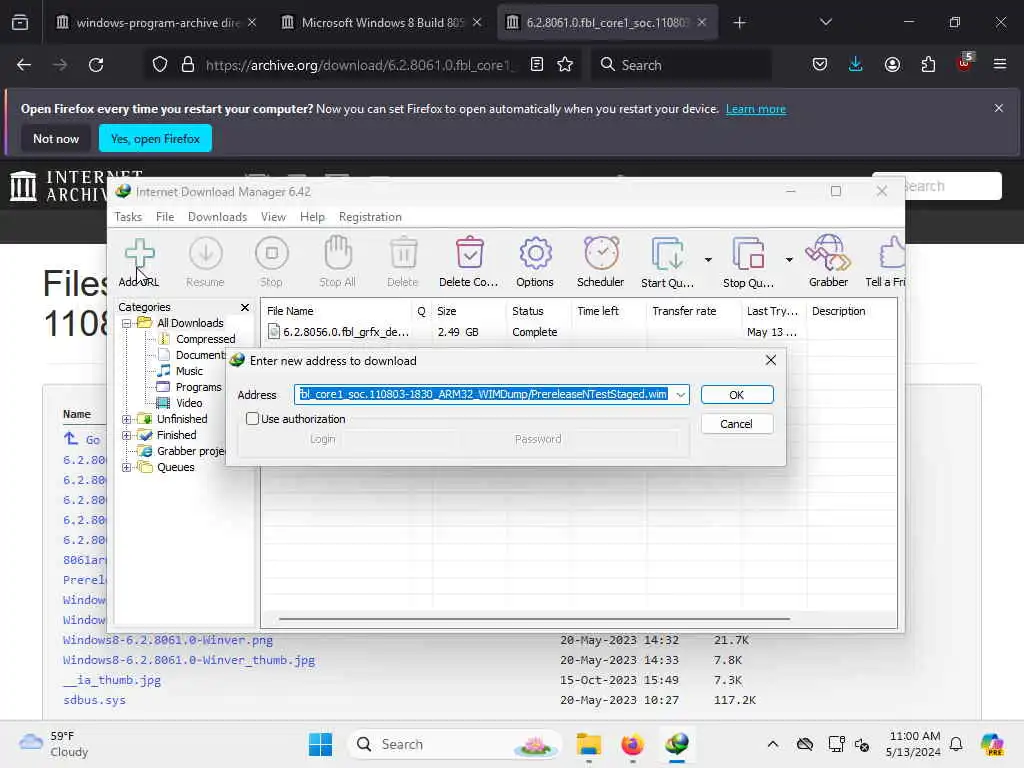
Task: Open the Address history dropdown
Action: point(680,394)
